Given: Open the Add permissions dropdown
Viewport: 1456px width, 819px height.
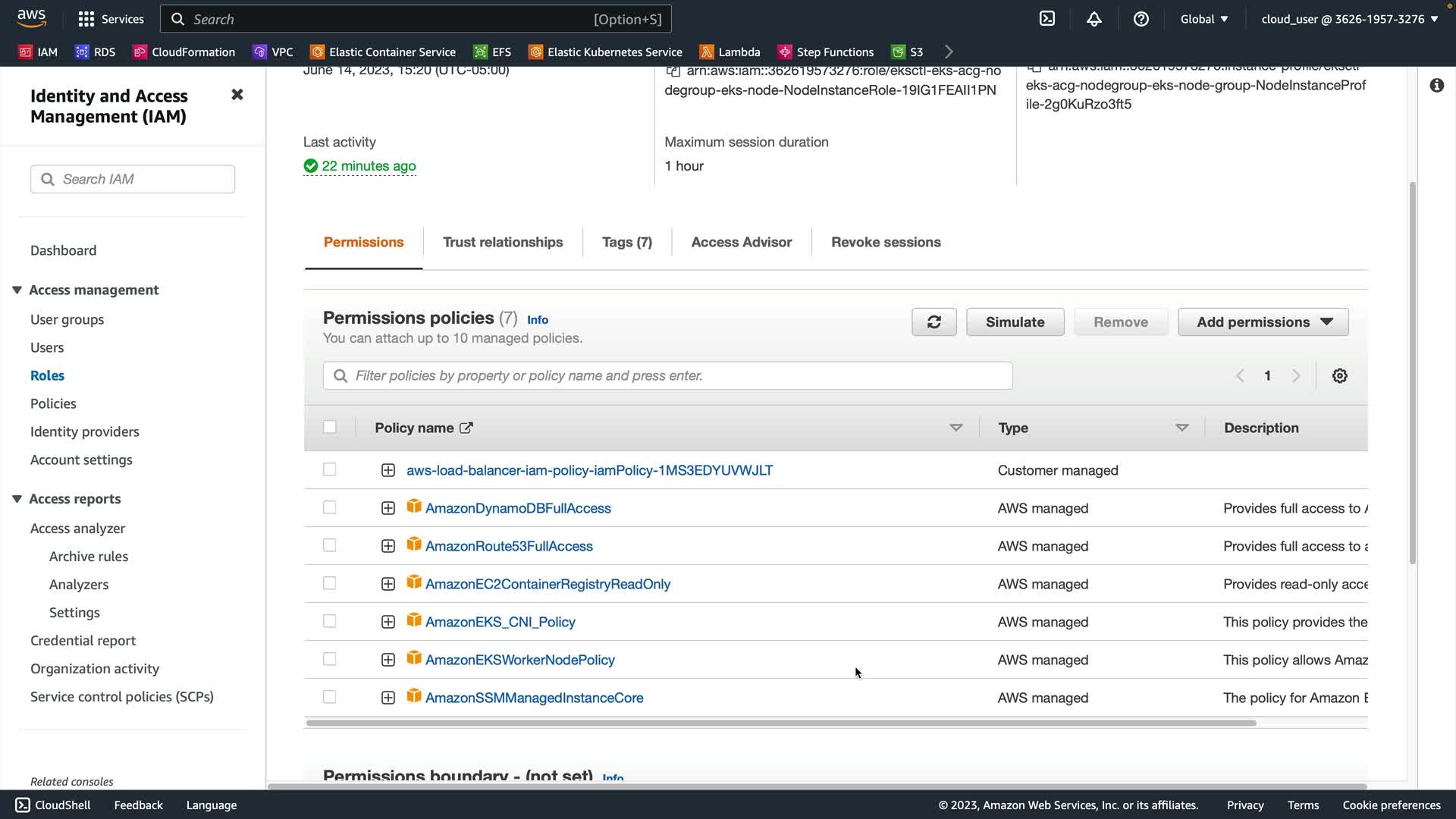Looking at the screenshot, I should [x=1263, y=322].
